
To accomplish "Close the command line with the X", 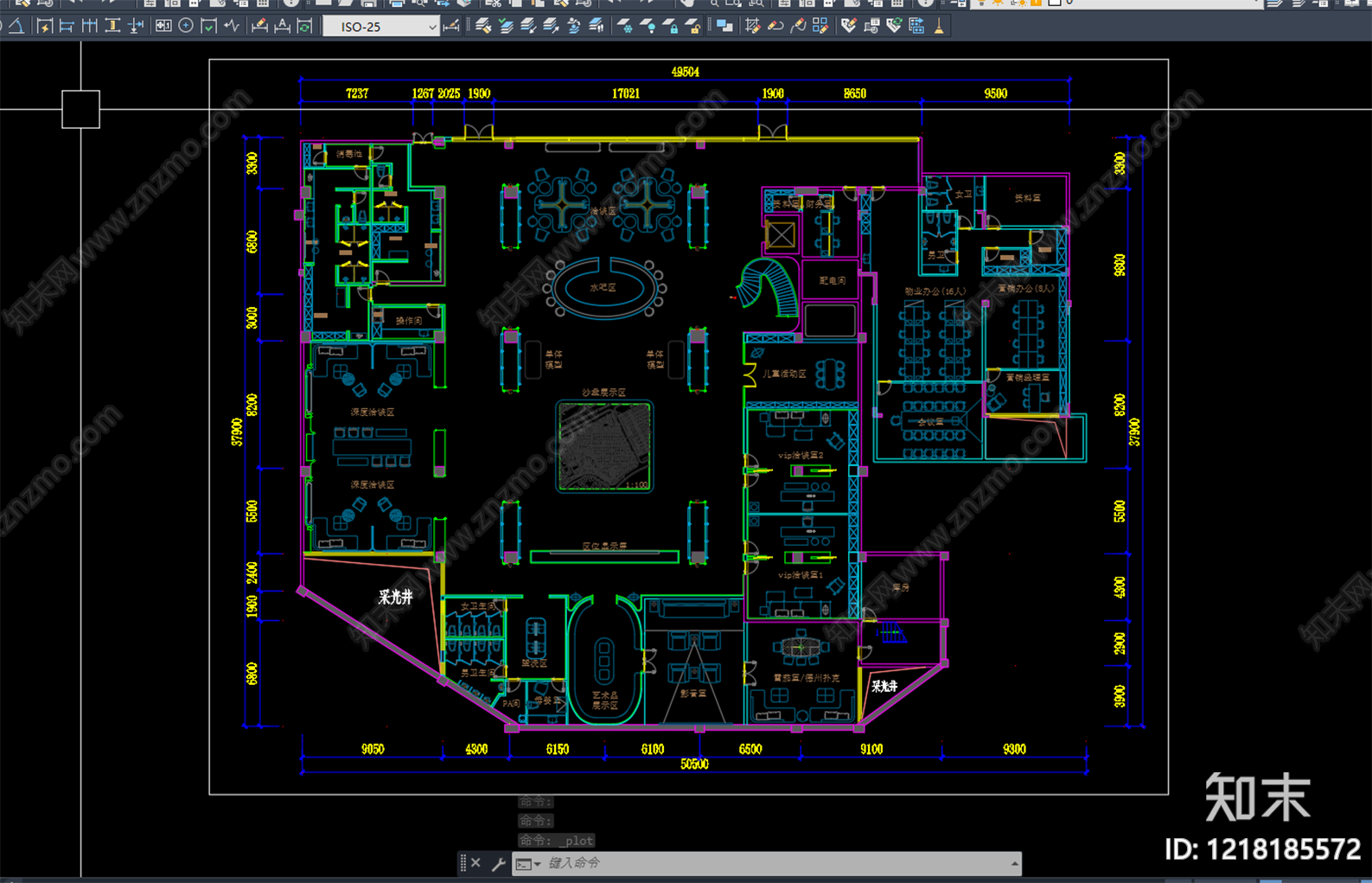I will (475, 862).
